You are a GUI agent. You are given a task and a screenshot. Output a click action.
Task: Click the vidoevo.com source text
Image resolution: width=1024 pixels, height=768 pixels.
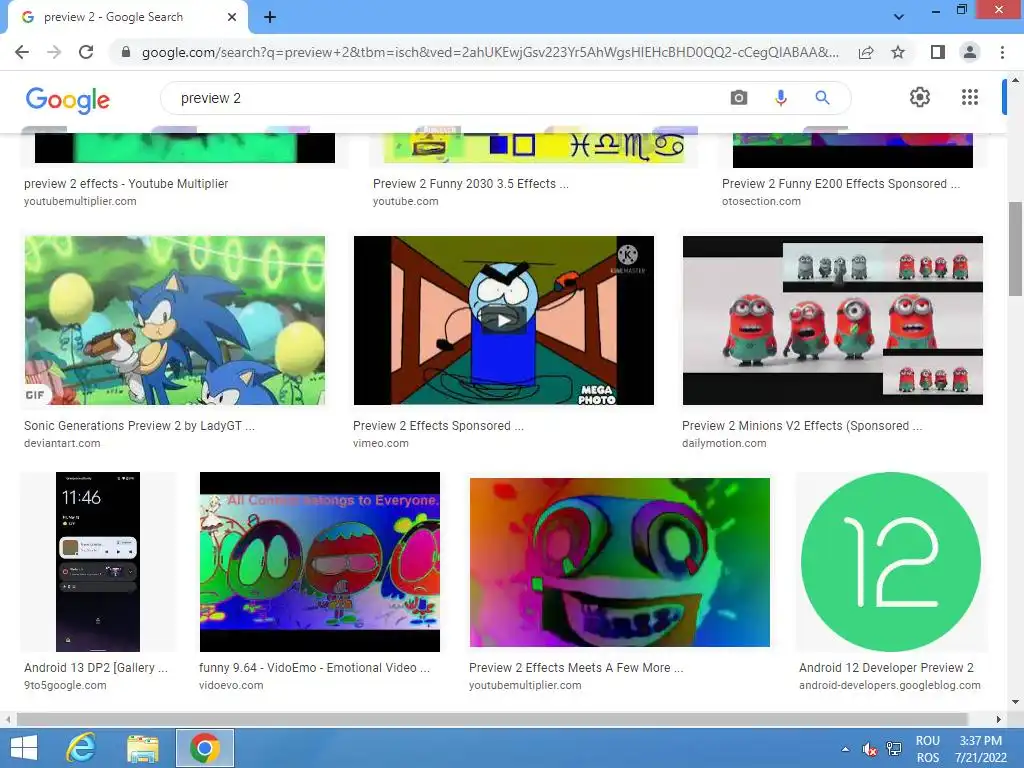pyautogui.click(x=231, y=685)
